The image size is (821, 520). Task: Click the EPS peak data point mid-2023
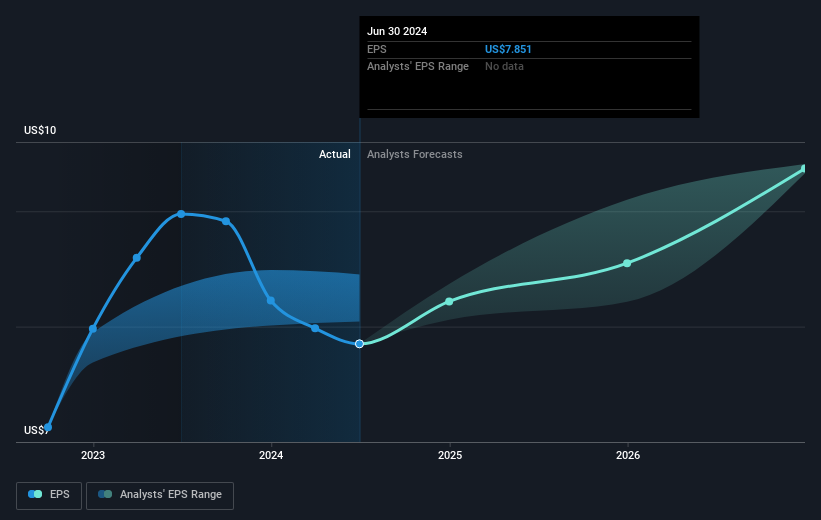click(x=181, y=214)
